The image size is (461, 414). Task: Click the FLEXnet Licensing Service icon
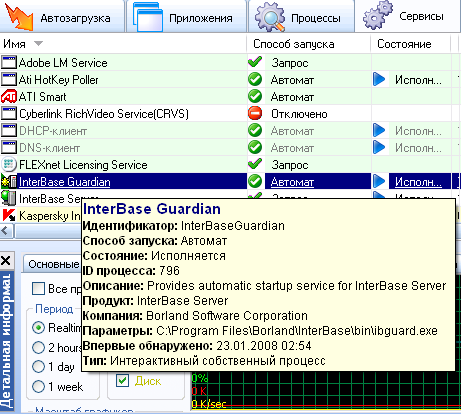coord(9,165)
